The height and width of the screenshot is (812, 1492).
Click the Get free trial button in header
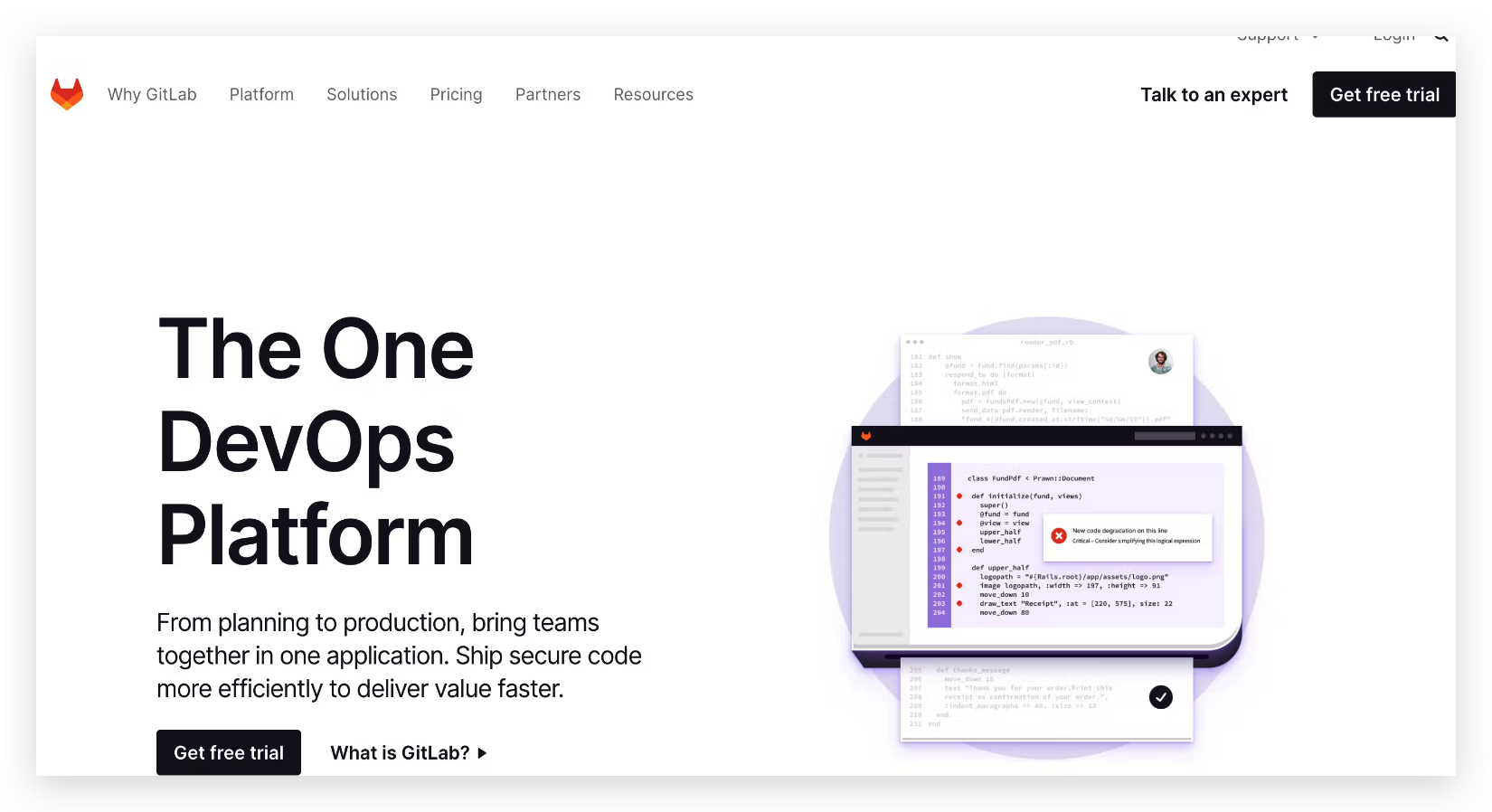click(1383, 95)
